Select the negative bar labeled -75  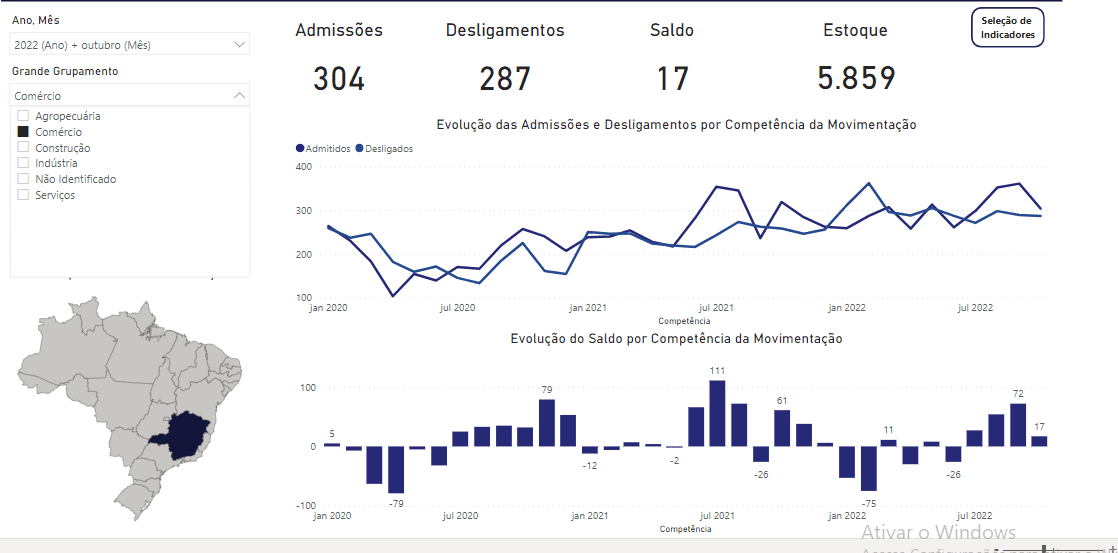pos(868,468)
